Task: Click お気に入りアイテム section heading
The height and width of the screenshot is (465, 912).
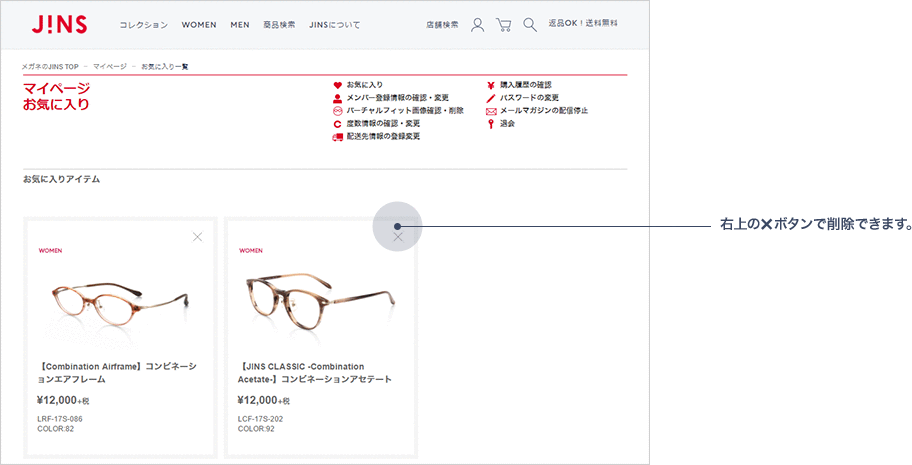Action: [62, 179]
